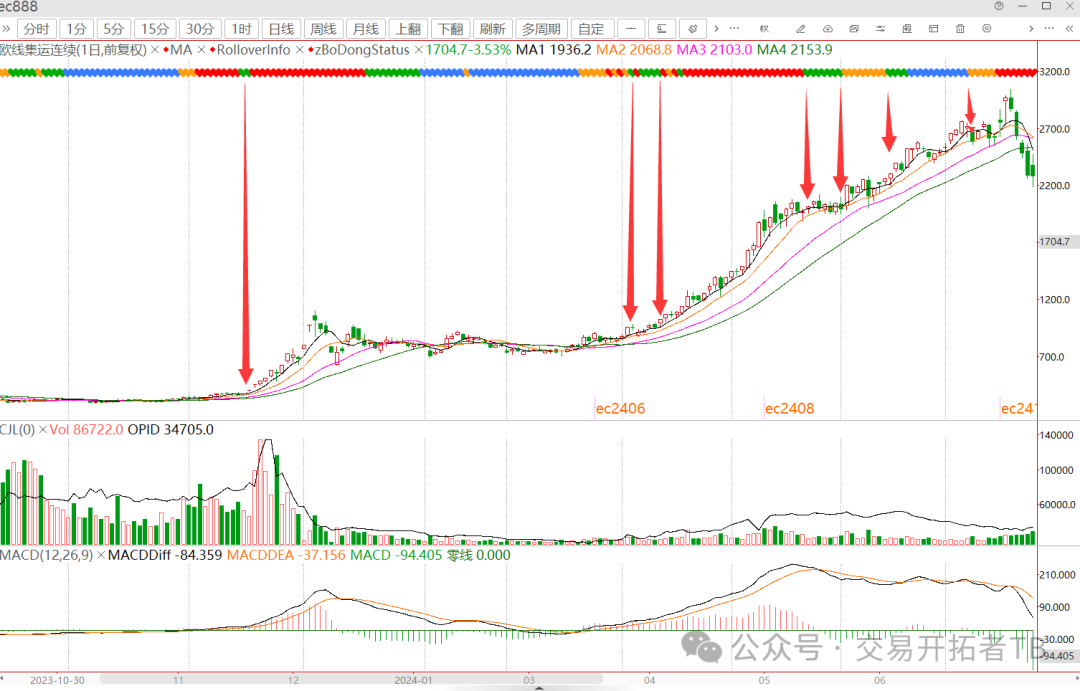Image resolution: width=1080 pixels, height=691 pixels.
Task: Click the Vol 86722.0 readout
Action: coord(87,430)
